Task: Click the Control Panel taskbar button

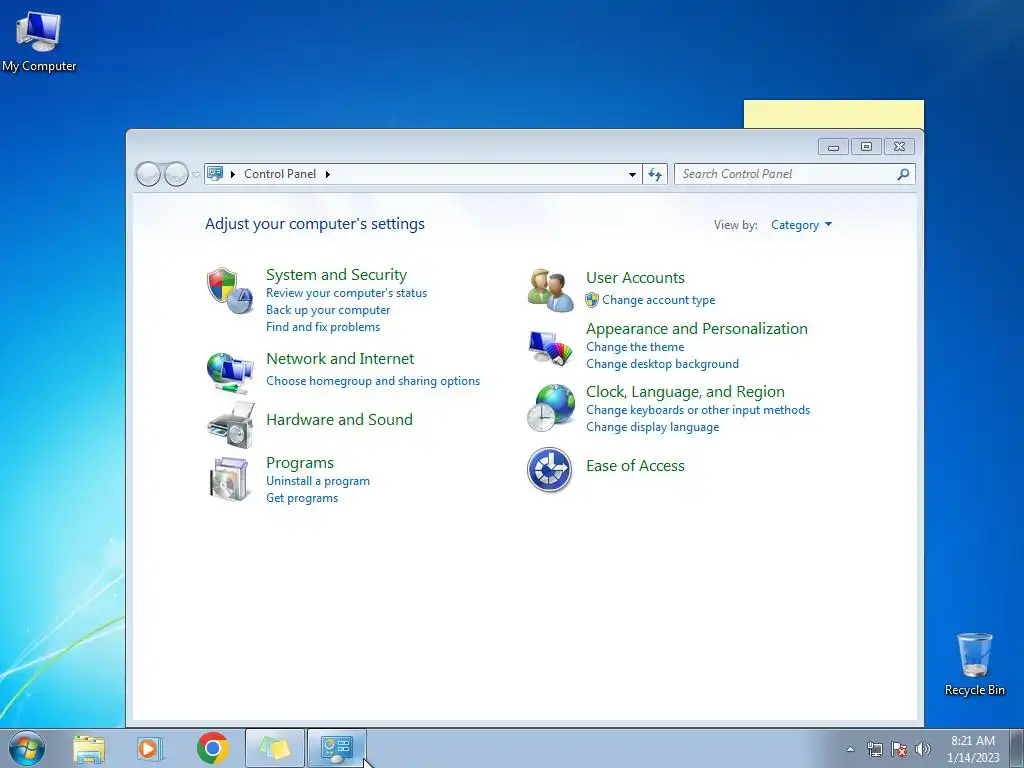Action: click(337, 748)
